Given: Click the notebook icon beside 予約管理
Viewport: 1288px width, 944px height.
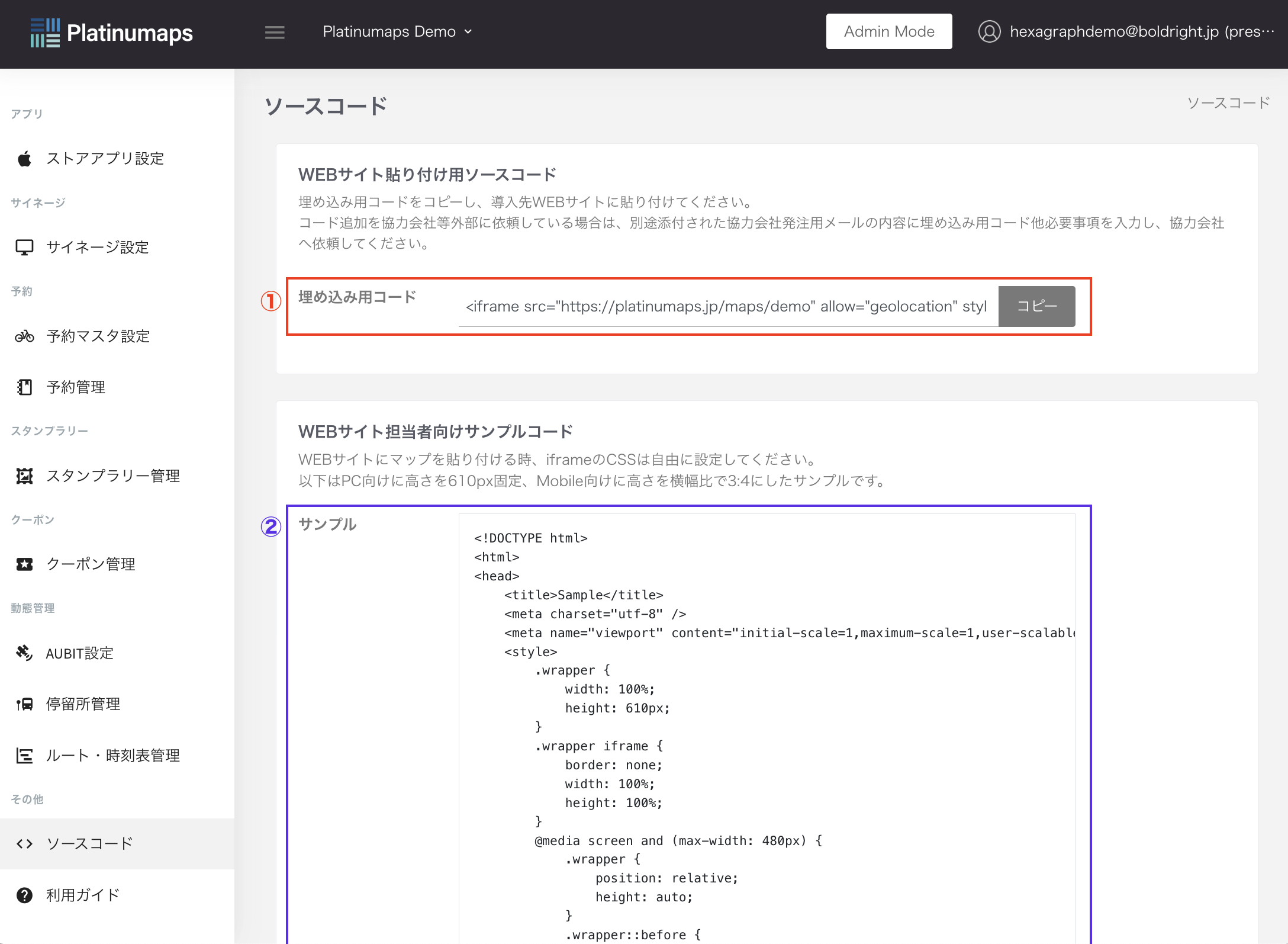Looking at the screenshot, I should tap(24, 387).
